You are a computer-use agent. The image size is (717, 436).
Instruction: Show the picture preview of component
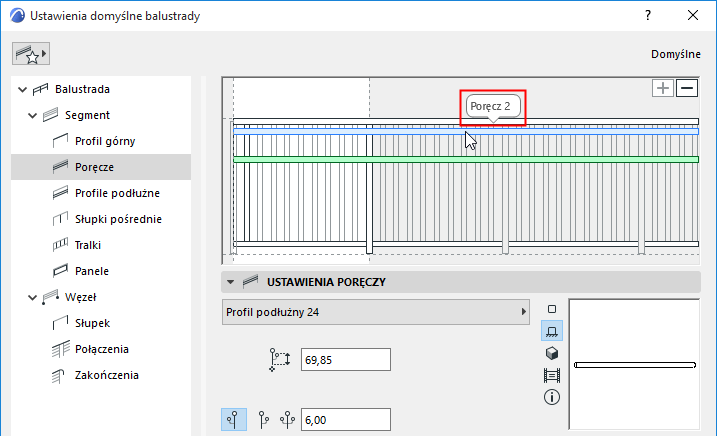(552, 376)
